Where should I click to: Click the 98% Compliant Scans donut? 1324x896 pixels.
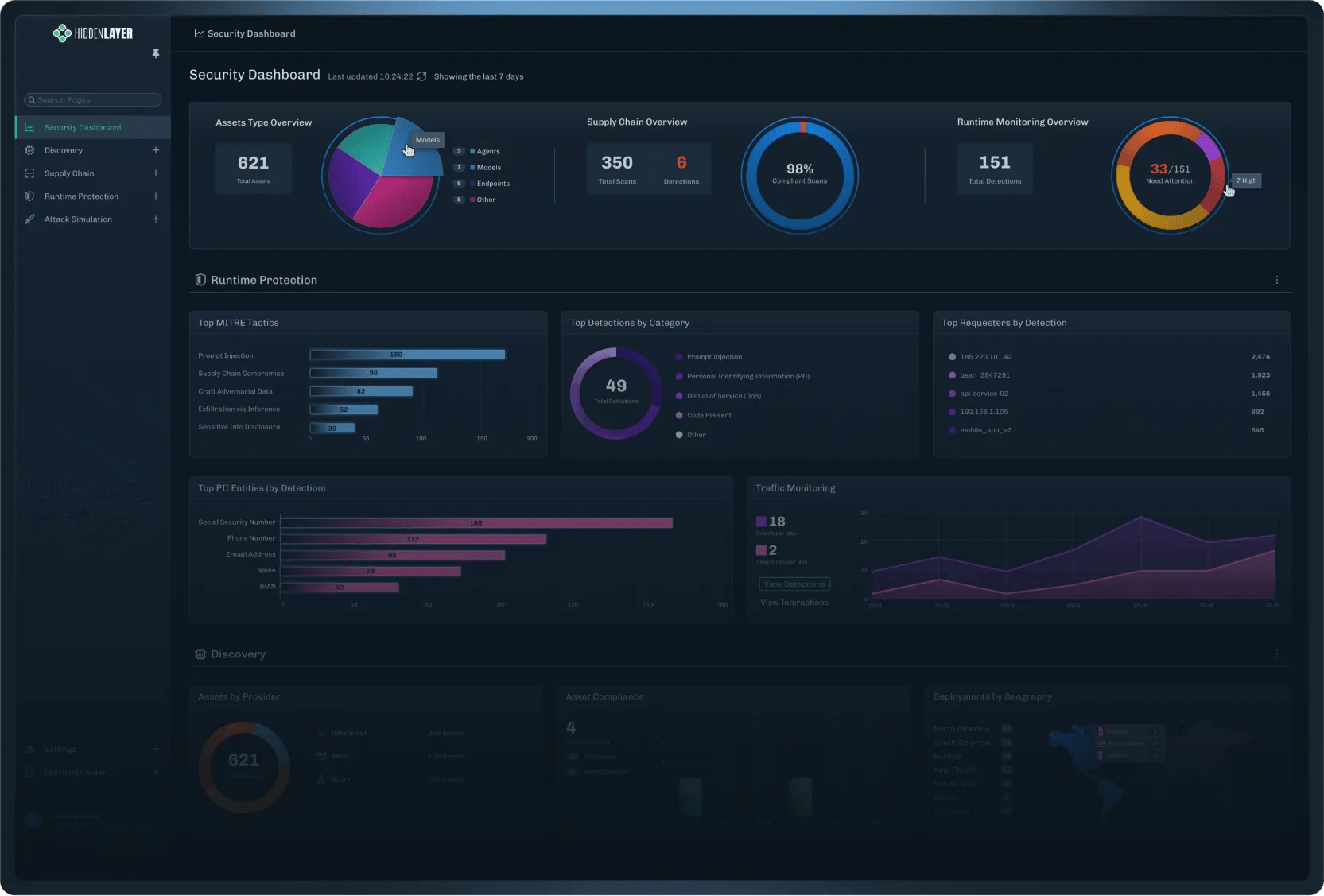click(x=800, y=175)
